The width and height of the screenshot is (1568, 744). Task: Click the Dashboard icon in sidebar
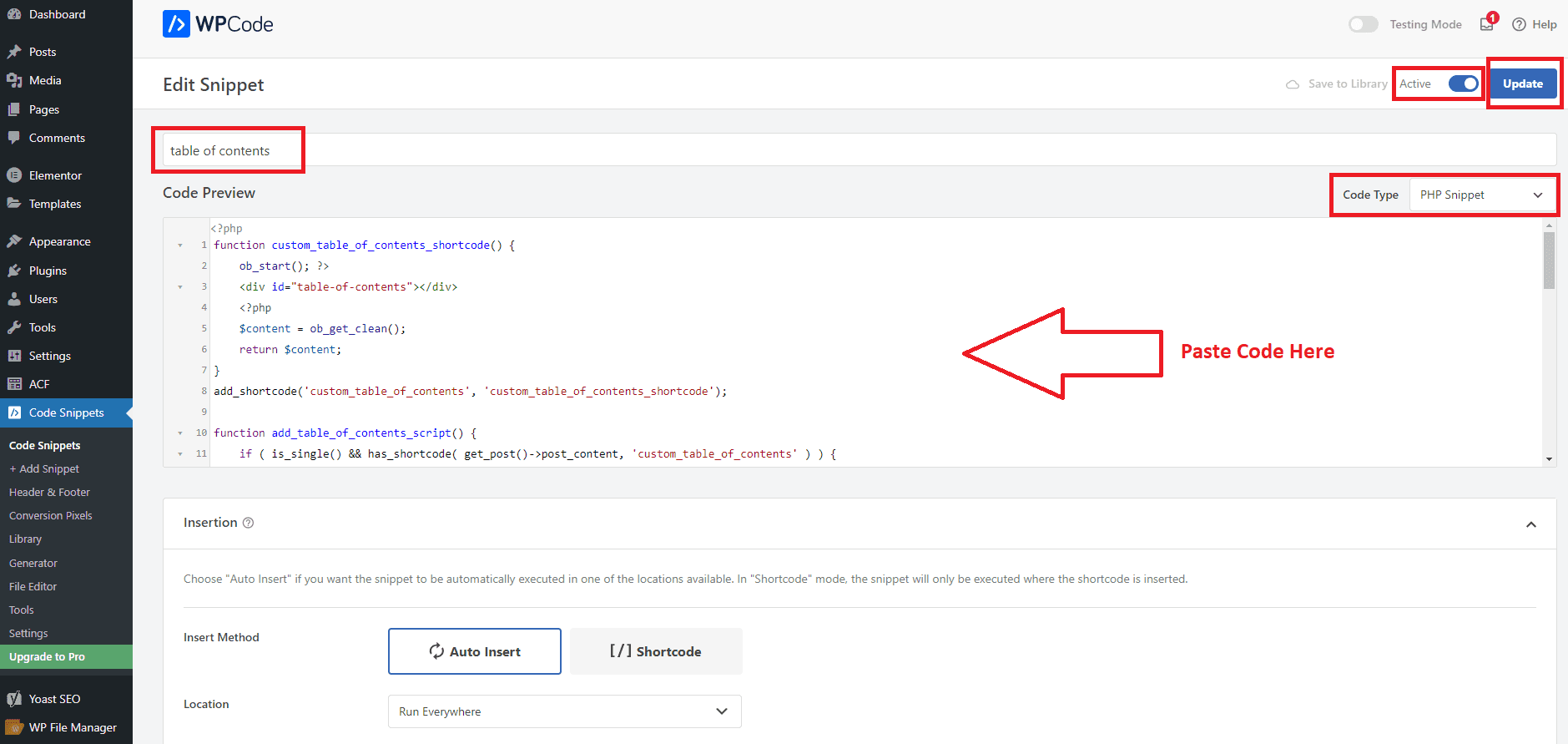[14, 14]
